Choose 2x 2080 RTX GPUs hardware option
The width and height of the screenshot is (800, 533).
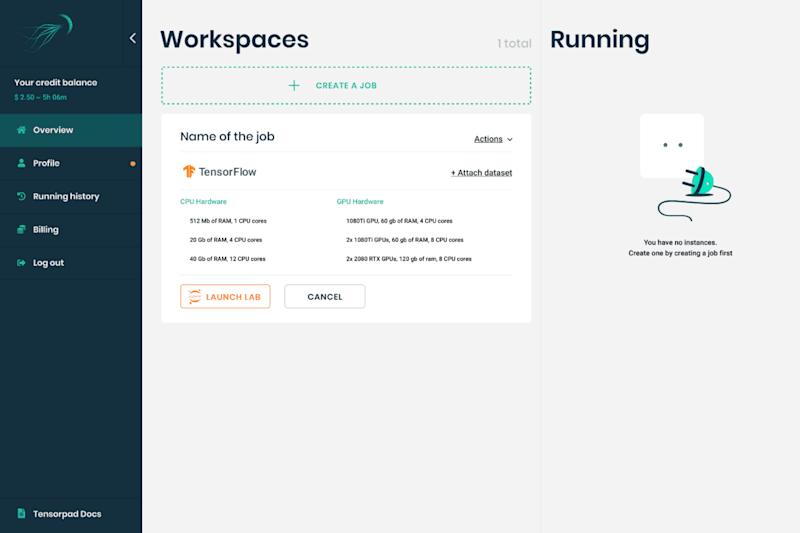point(409,259)
